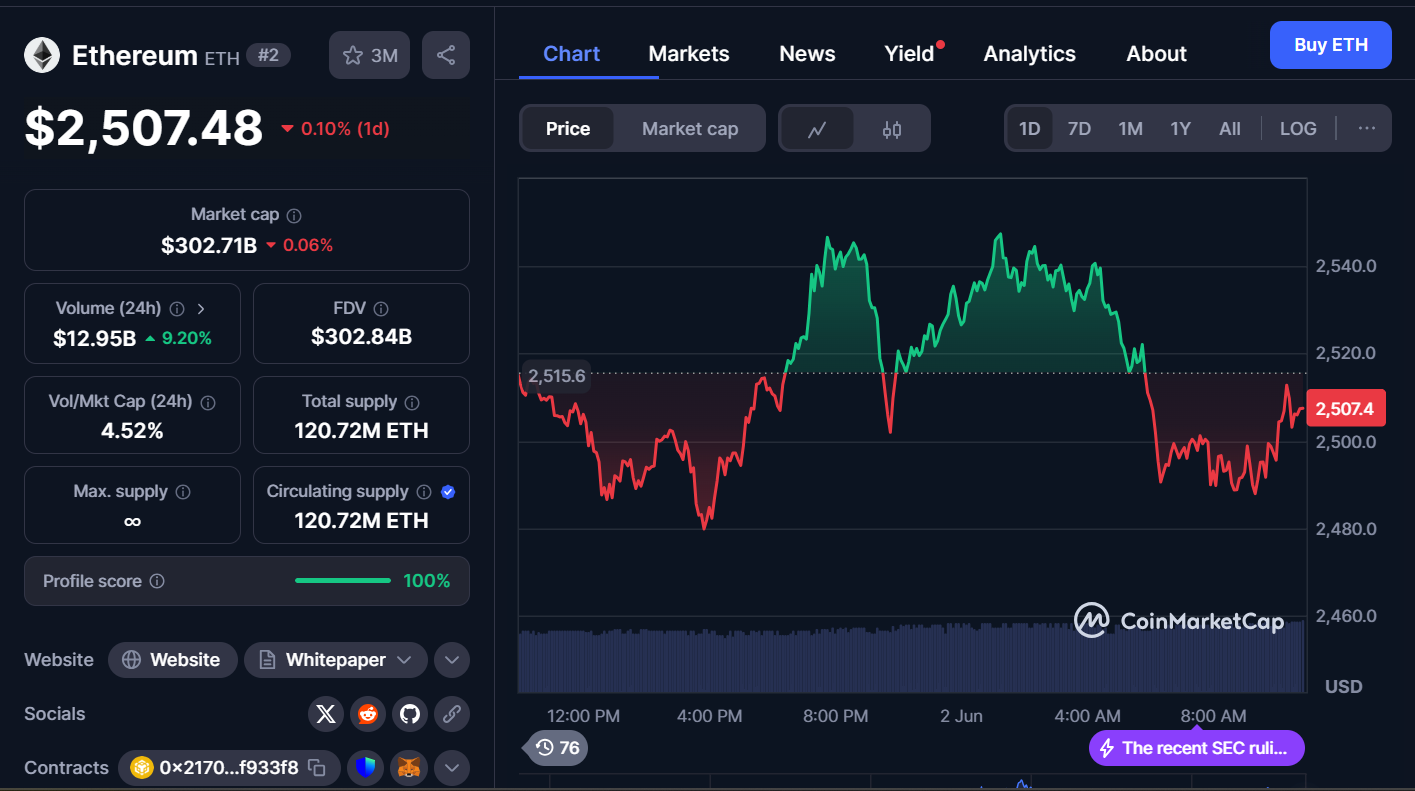Open Ethereum Reddit social link
The image size is (1415, 791).
pos(367,714)
